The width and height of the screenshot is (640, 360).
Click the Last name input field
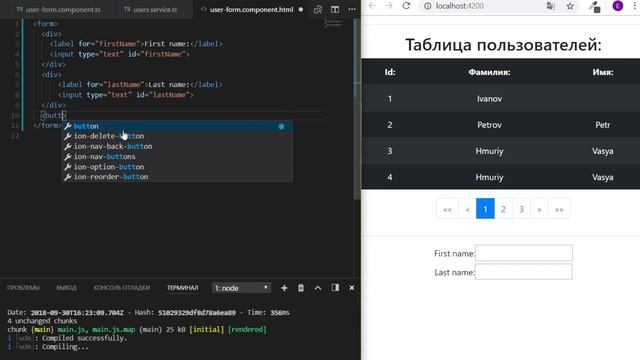(524, 272)
